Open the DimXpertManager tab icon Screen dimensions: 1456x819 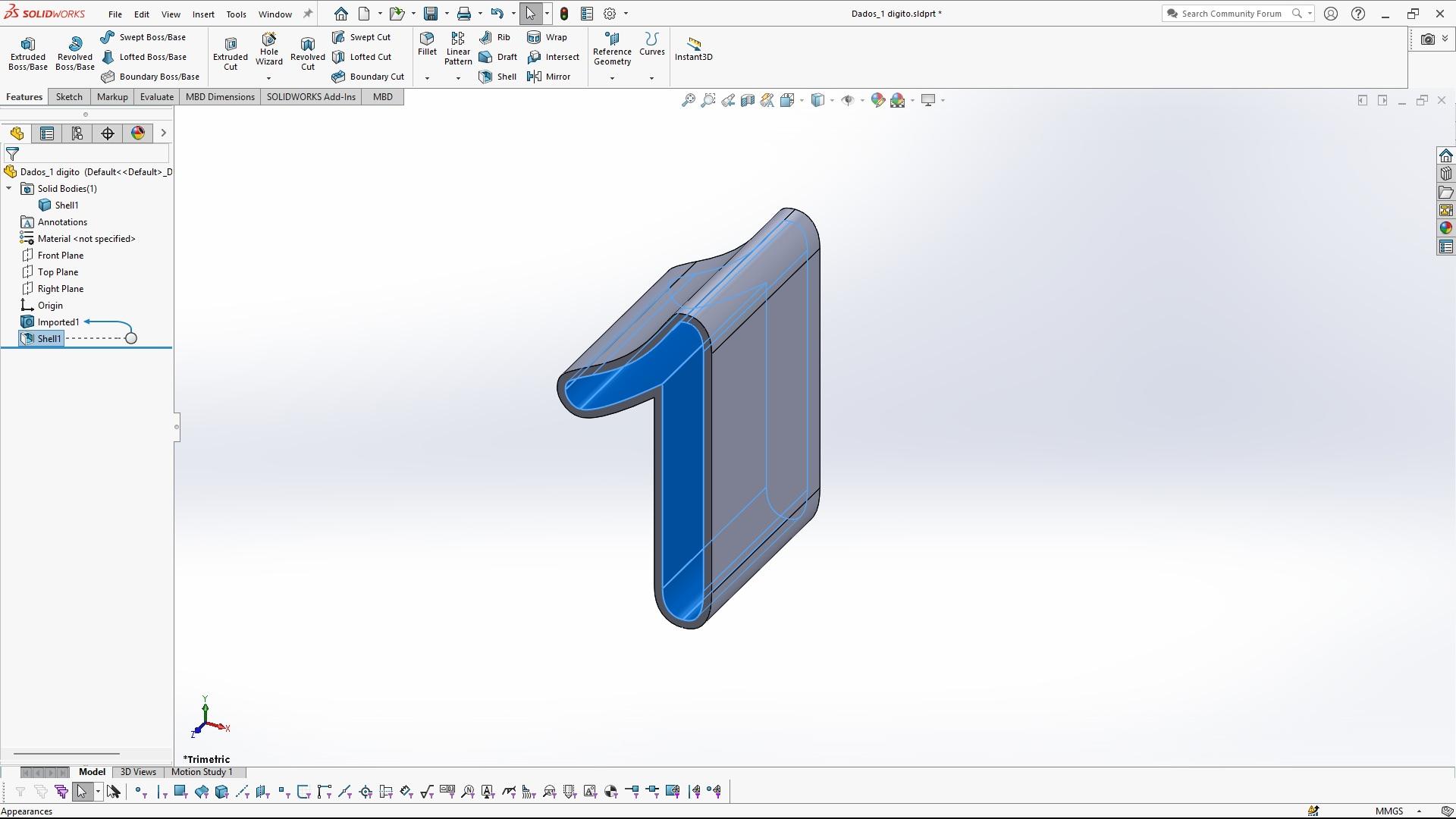tap(108, 133)
